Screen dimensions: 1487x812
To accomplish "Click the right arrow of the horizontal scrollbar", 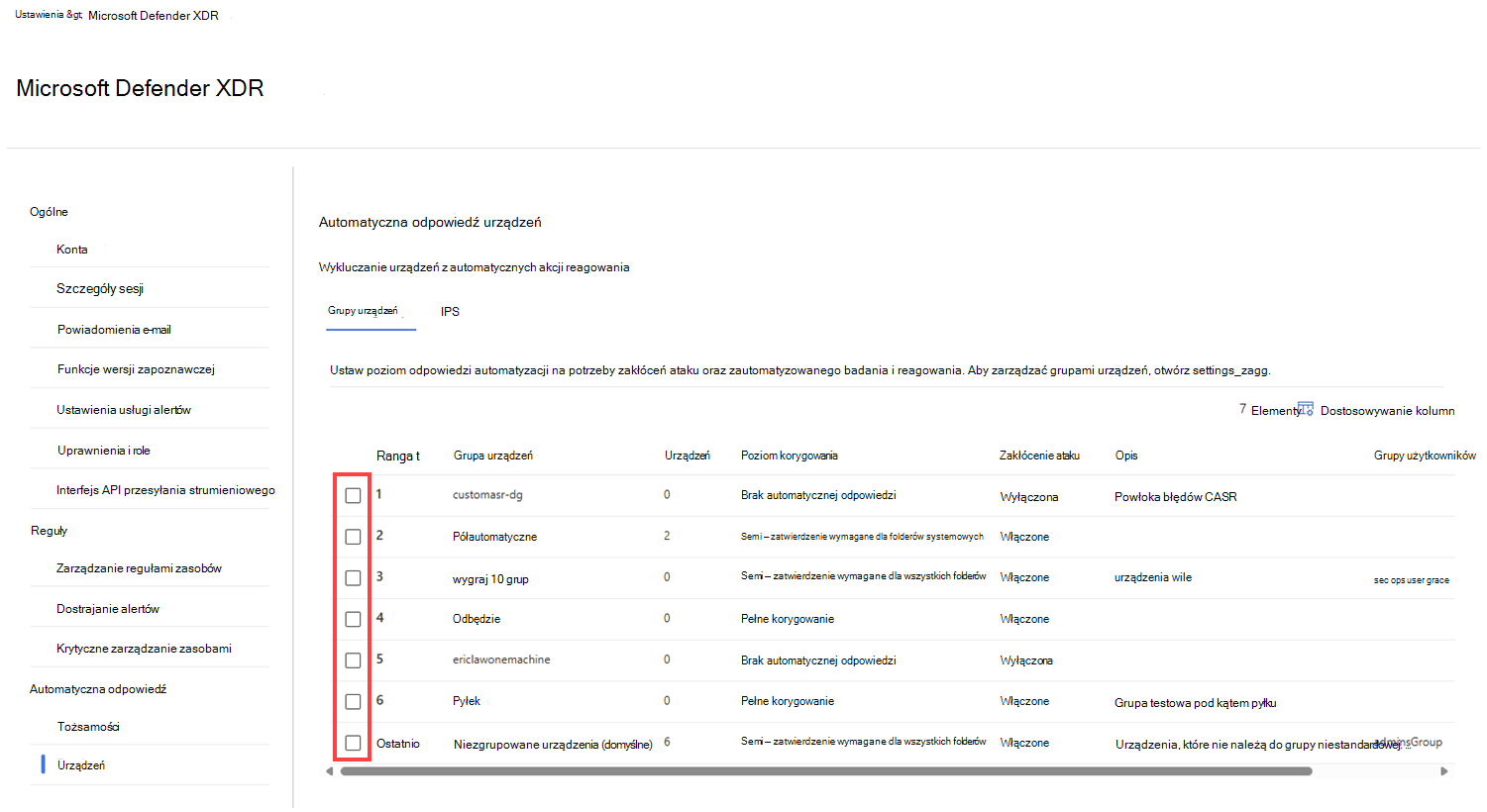I will (x=1443, y=771).
